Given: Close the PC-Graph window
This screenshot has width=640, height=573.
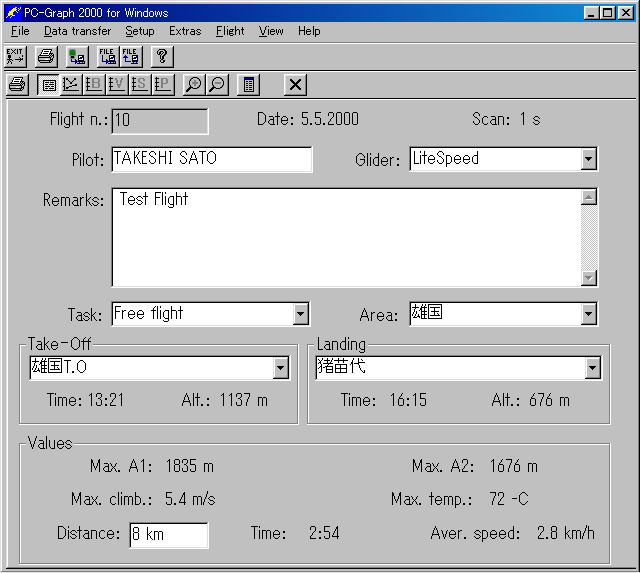Looking at the screenshot, I should click(625, 13).
